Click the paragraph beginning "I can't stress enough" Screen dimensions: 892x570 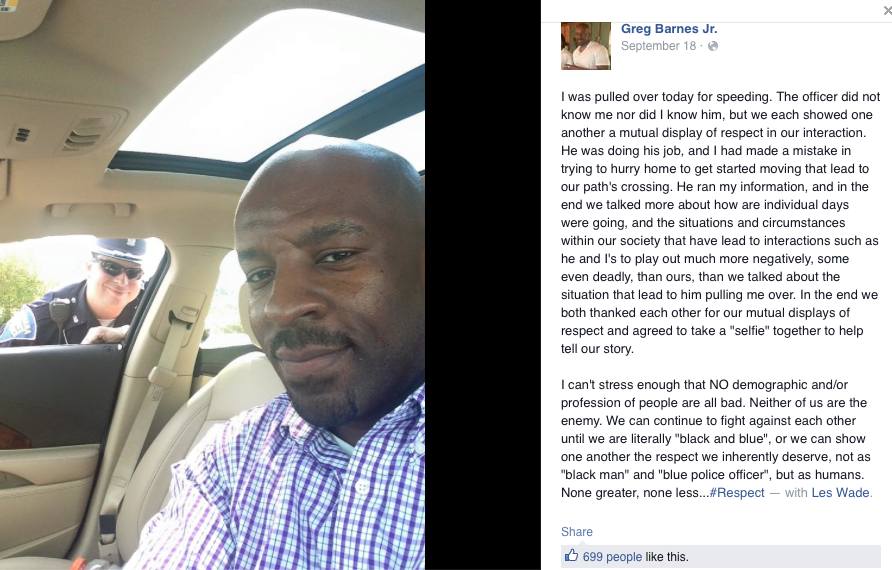[x=716, y=439]
